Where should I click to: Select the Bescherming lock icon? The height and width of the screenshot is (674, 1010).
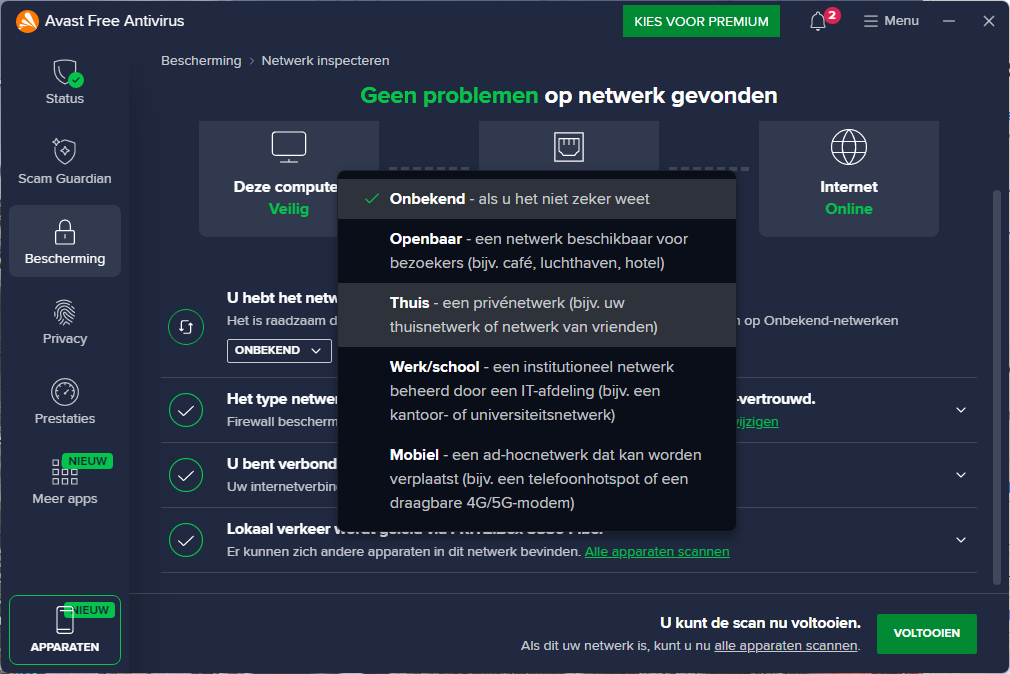click(x=64, y=233)
